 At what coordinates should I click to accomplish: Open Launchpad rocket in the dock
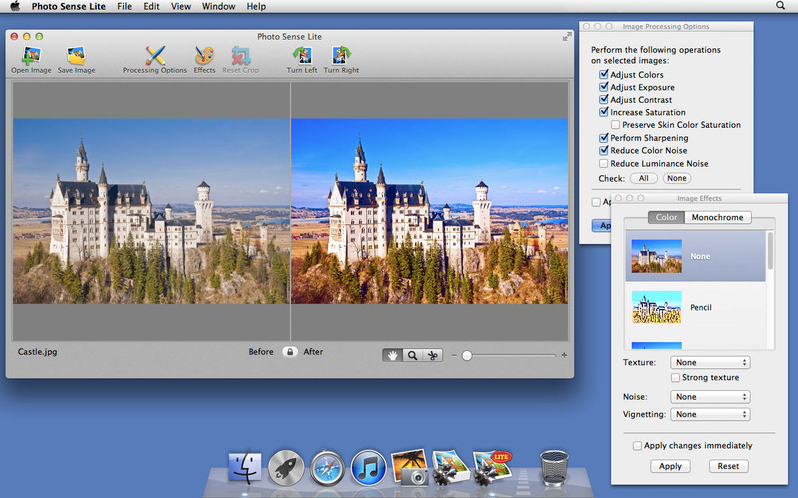(286, 467)
